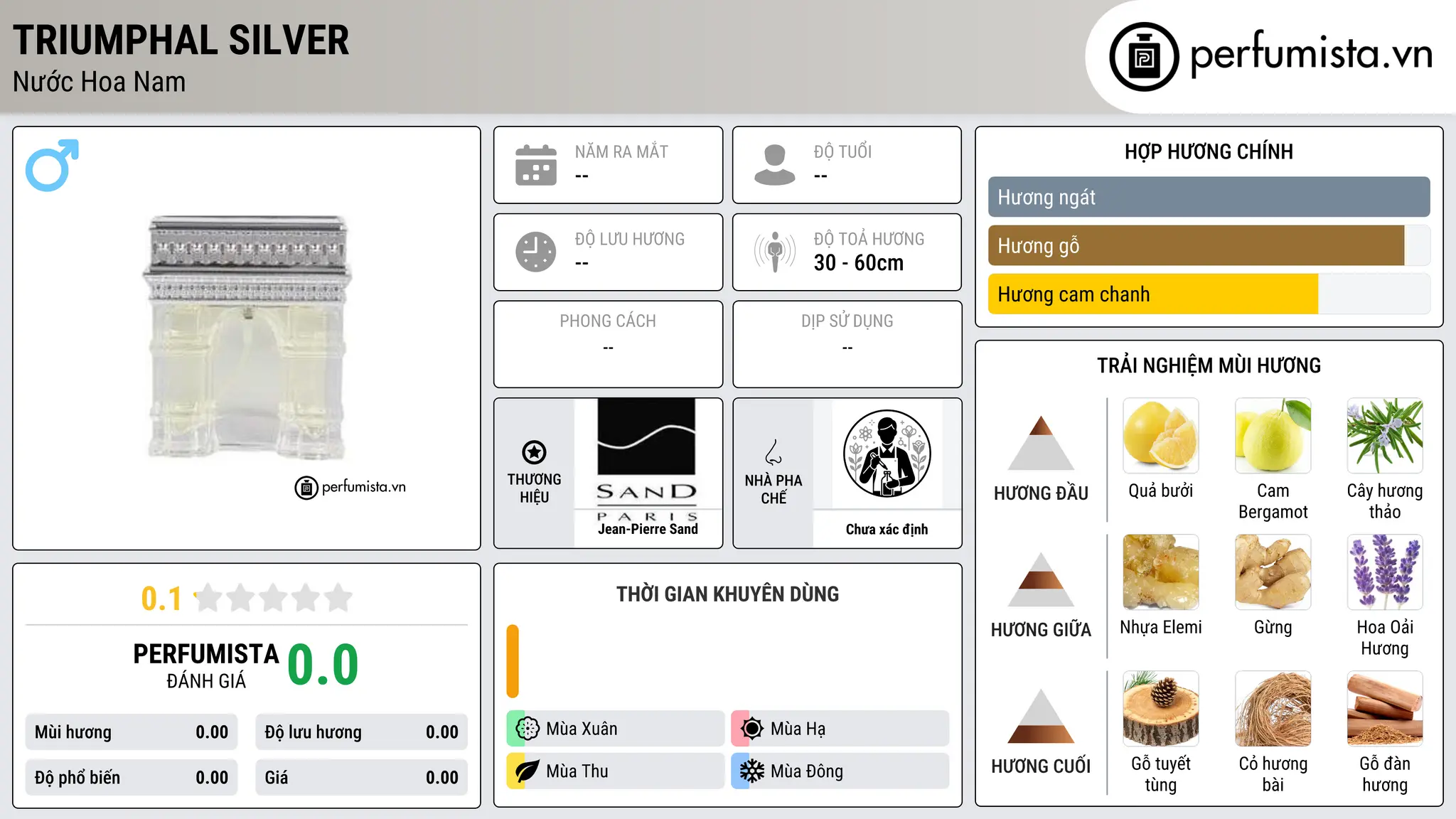This screenshot has width=1456, height=819.
Task: Click the person icon beside Độ Tuổi
Action: click(x=775, y=165)
